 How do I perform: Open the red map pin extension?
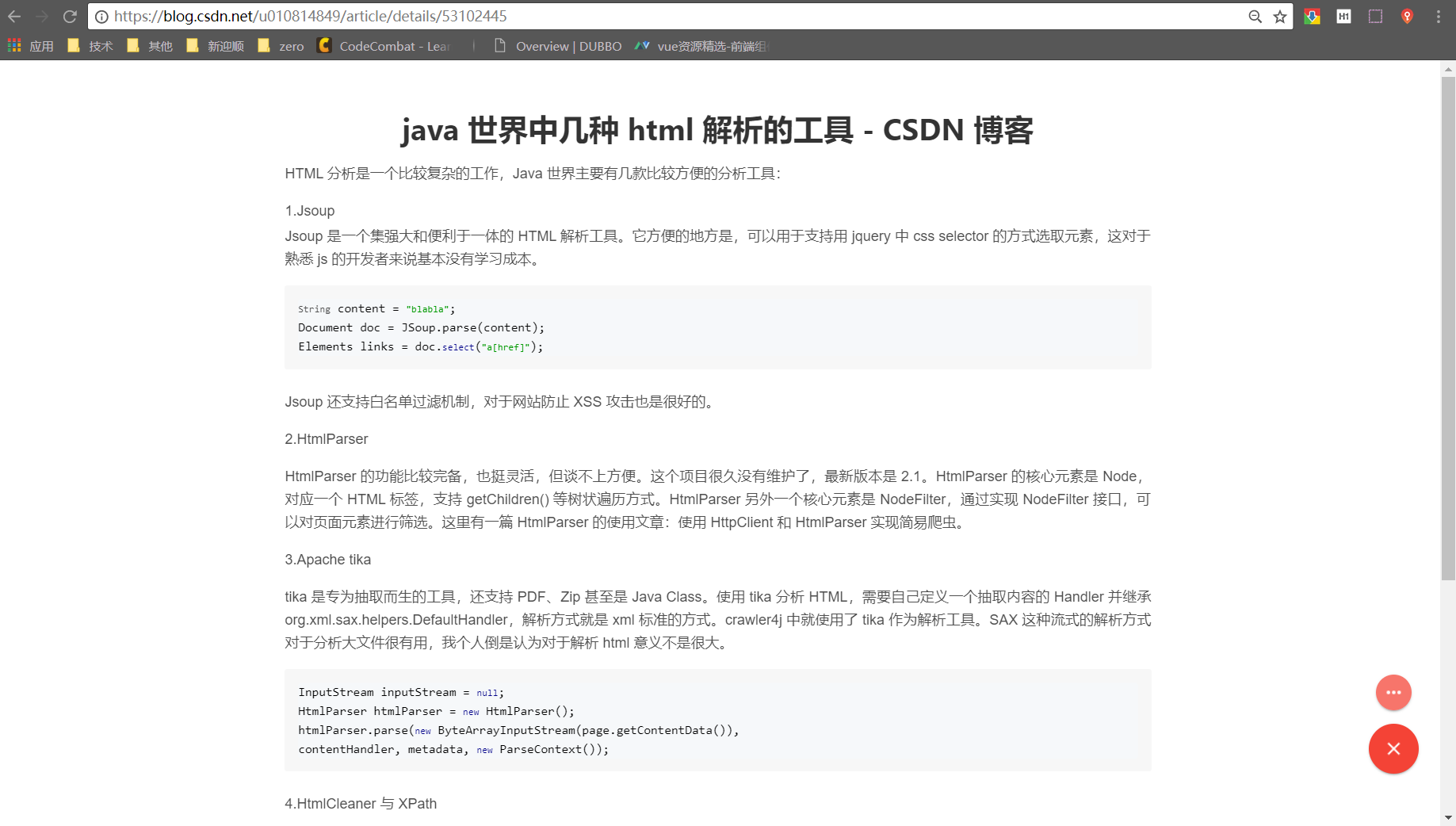pyautogui.click(x=1407, y=16)
